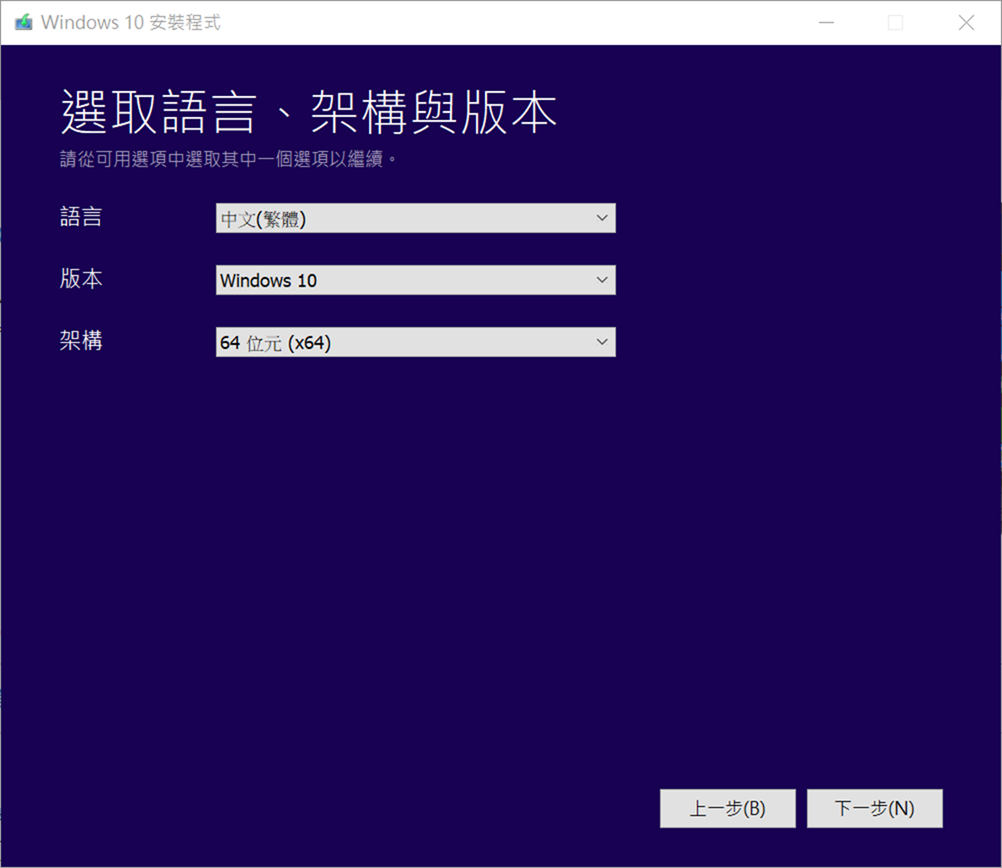Click the 上一步(B) back button
1002x868 pixels.
(x=728, y=808)
